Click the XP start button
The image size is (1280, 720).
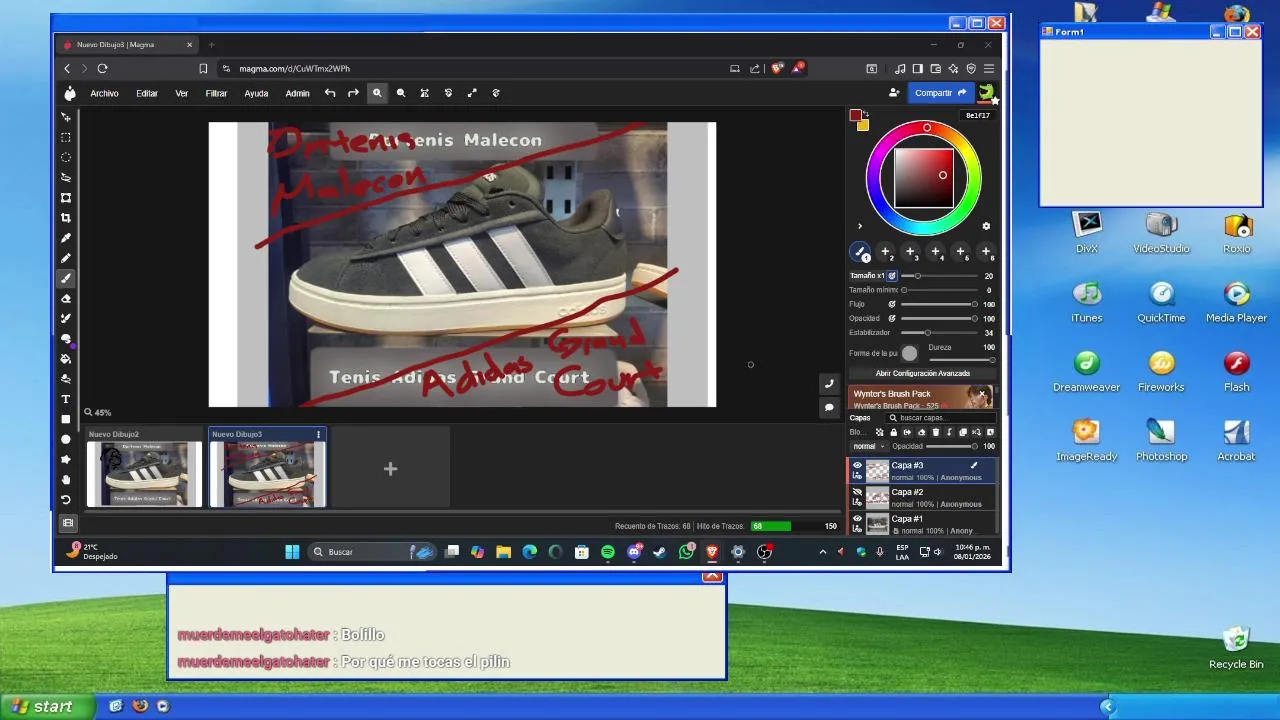pyautogui.click(x=48, y=706)
